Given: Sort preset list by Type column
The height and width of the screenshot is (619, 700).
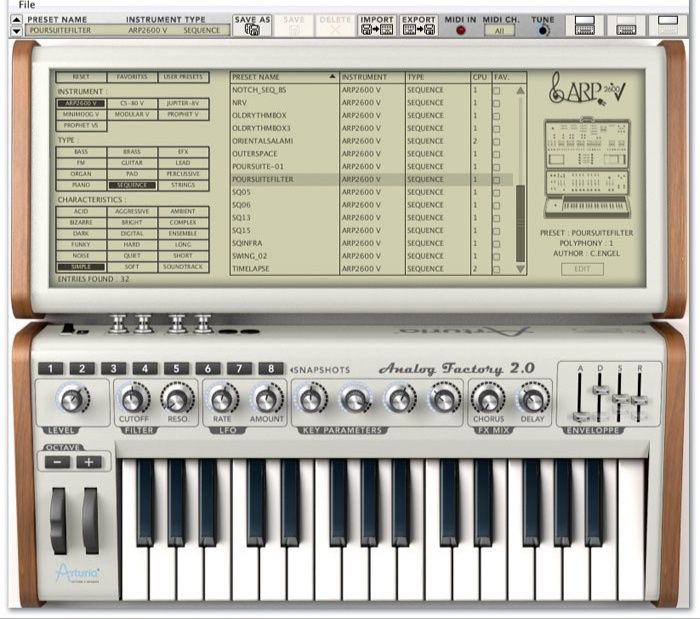Looking at the screenshot, I should (x=438, y=77).
